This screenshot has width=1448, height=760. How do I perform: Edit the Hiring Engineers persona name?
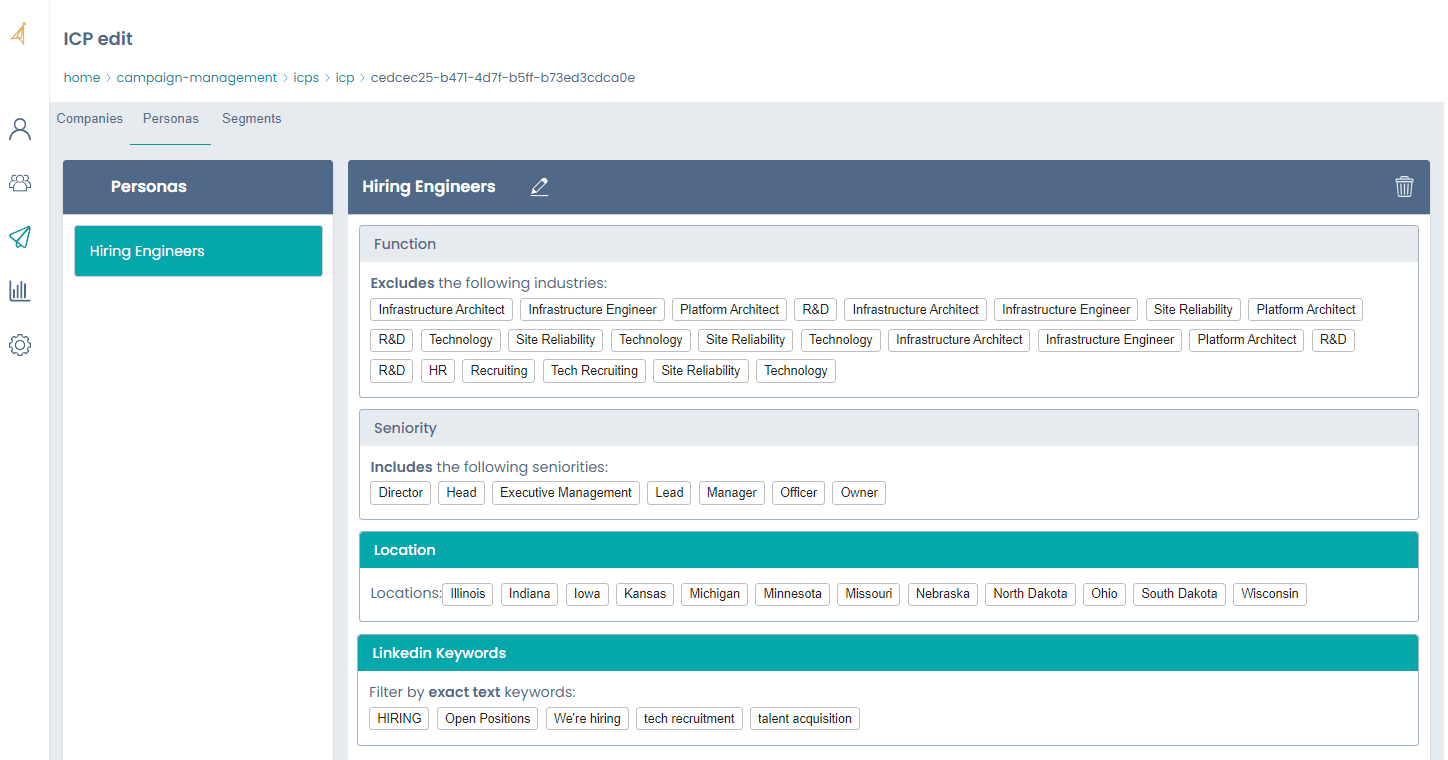point(540,187)
